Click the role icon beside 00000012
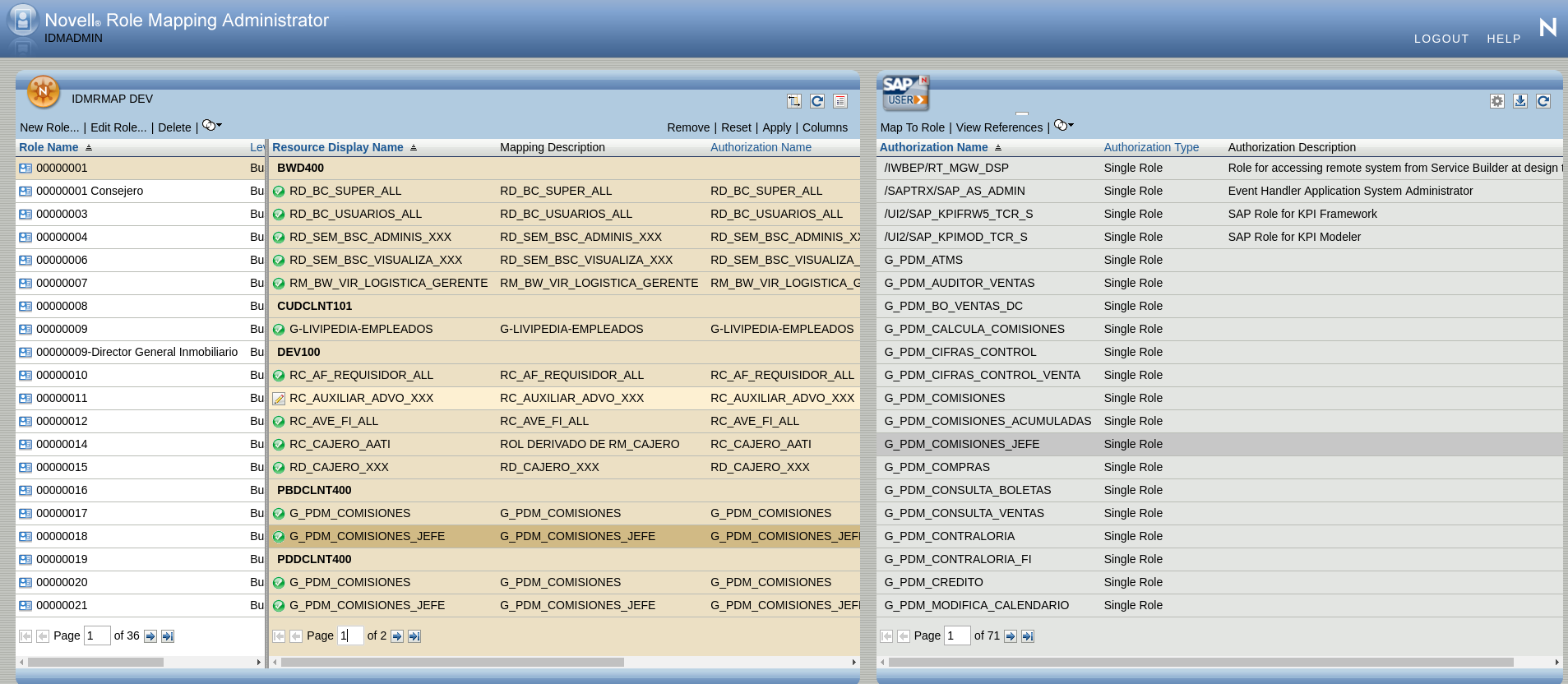This screenshot has height=684, width=1568. [x=25, y=422]
